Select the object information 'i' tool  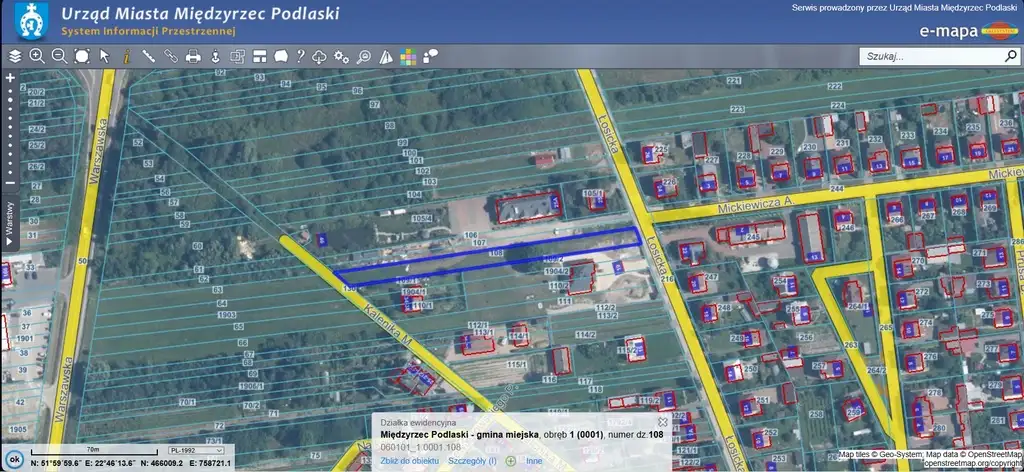[x=126, y=56]
